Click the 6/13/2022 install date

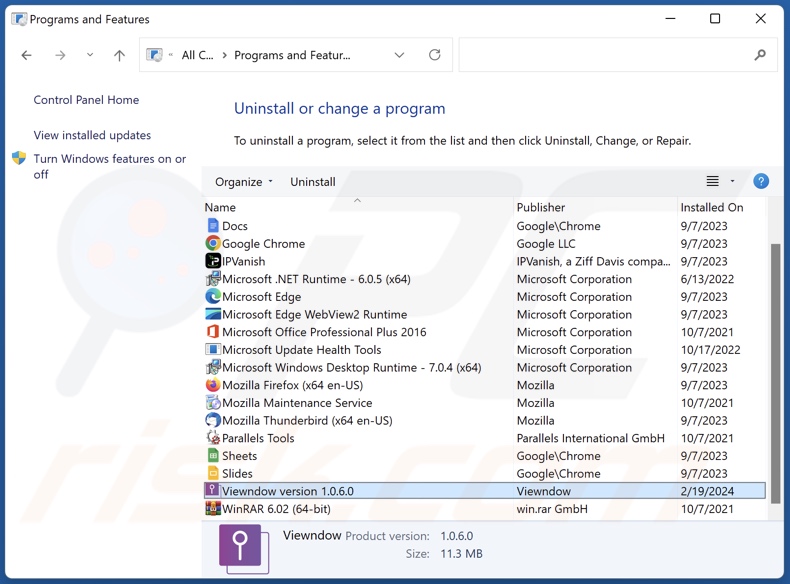tap(707, 279)
